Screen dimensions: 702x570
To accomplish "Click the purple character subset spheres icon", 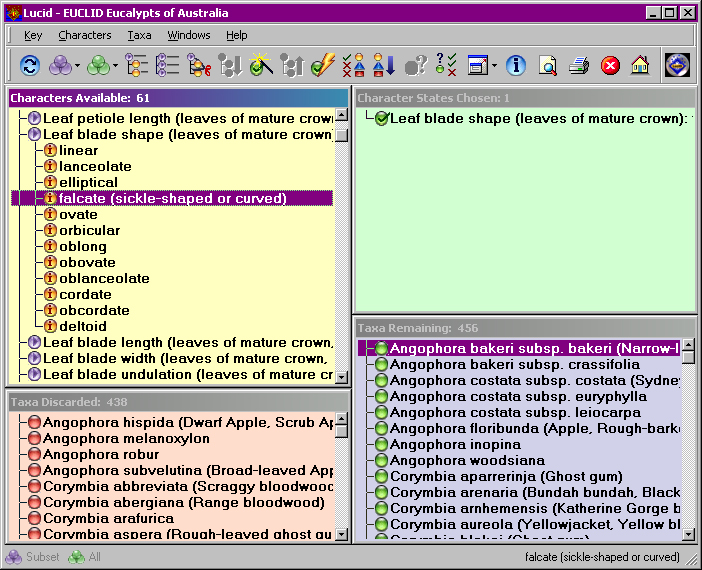I will (x=60, y=66).
